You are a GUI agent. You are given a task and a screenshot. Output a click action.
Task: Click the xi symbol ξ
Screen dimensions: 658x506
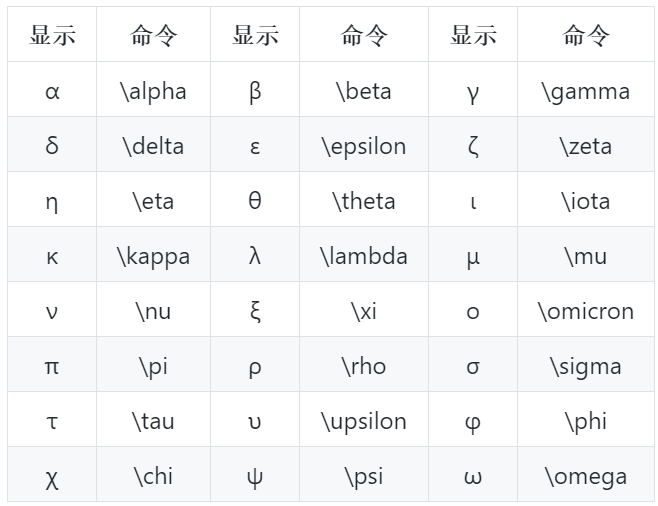[x=255, y=312]
